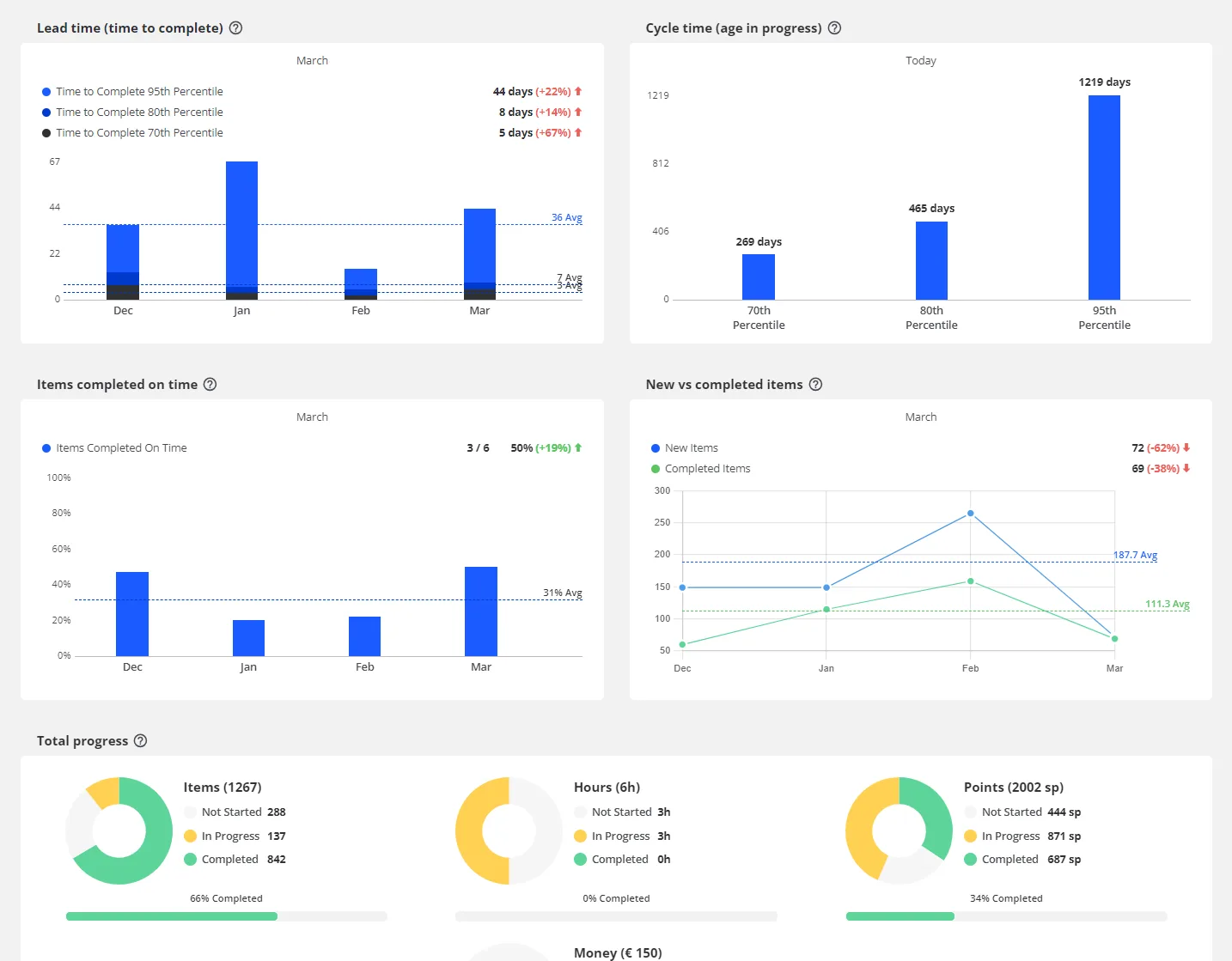The height and width of the screenshot is (961, 1232).
Task: Open help icon beside Items completed on time
Action: (x=210, y=385)
